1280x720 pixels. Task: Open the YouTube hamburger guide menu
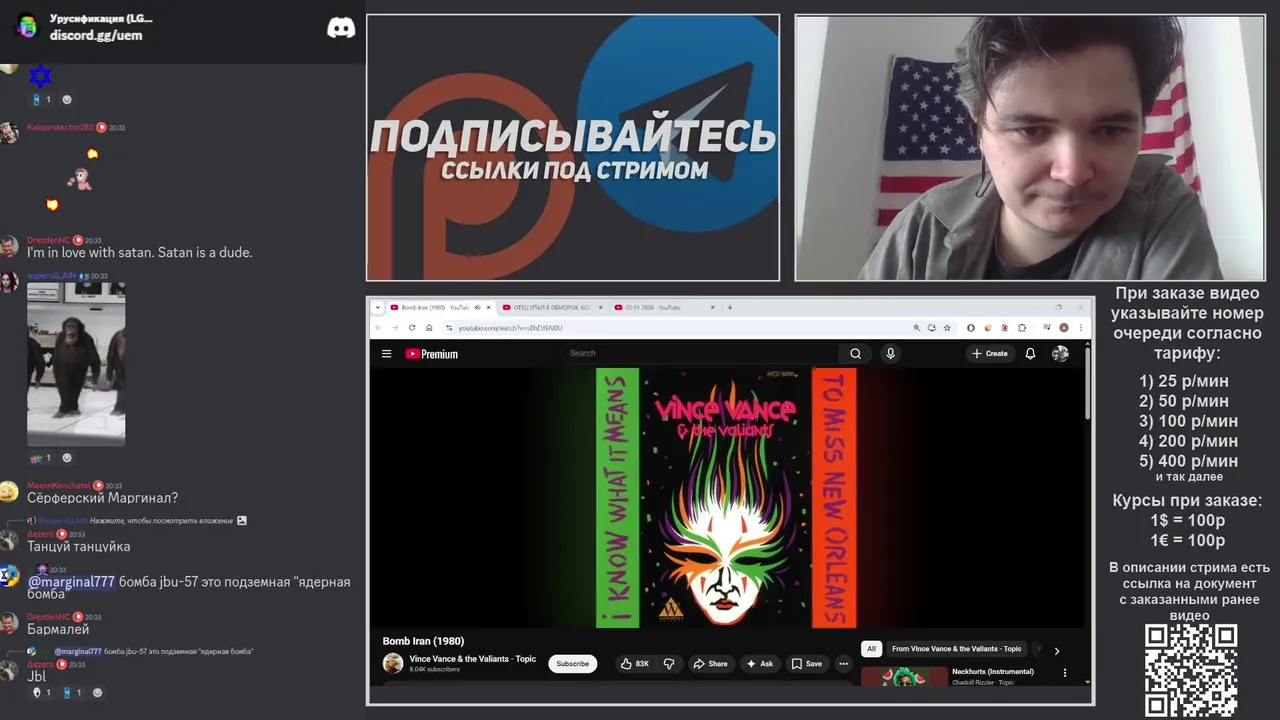click(386, 353)
